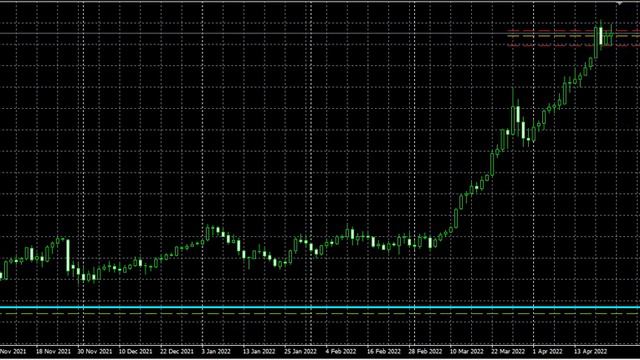Click the chart shift triangle marker
The image size is (640, 360).
tap(620, 4)
